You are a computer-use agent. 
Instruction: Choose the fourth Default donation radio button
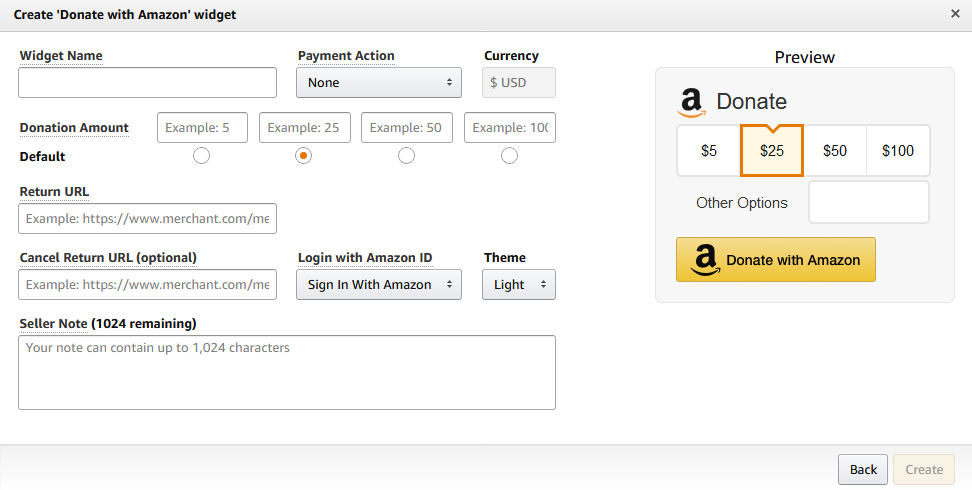(509, 155)
